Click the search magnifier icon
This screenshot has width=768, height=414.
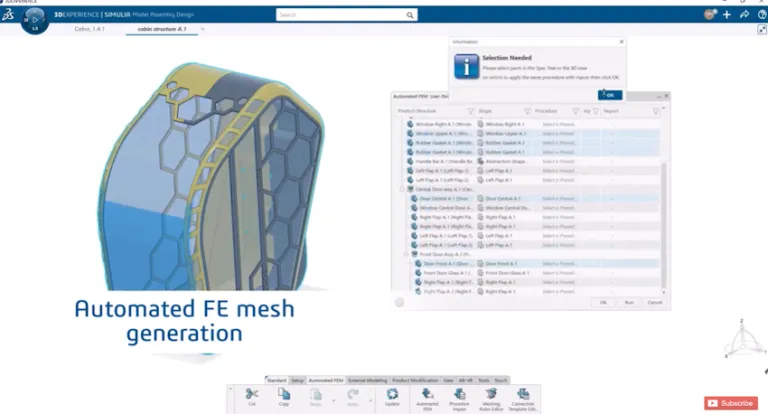[409, 15]
